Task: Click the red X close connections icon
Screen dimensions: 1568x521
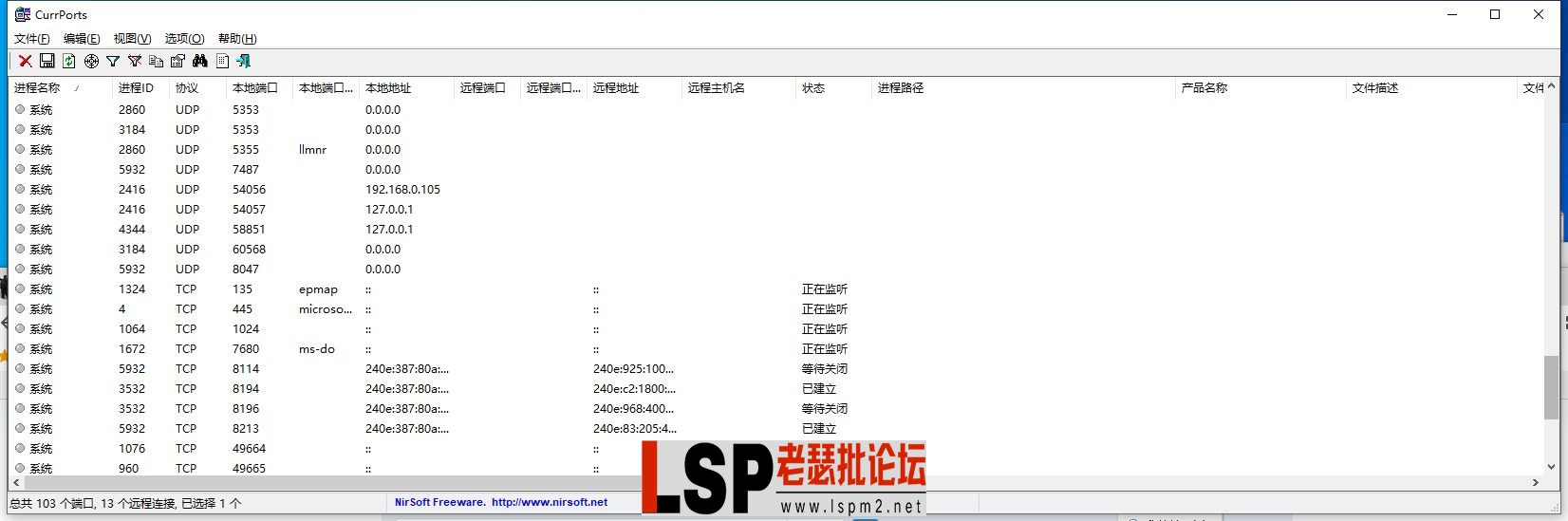Action: [26, 61]
